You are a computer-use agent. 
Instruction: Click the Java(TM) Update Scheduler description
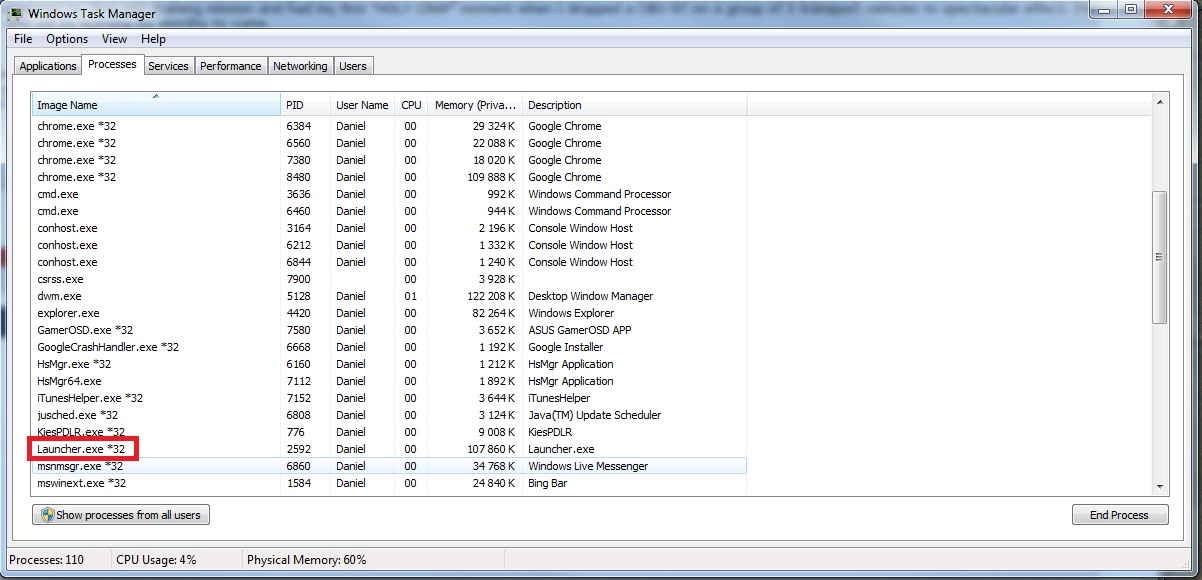(x=594, y=415)
